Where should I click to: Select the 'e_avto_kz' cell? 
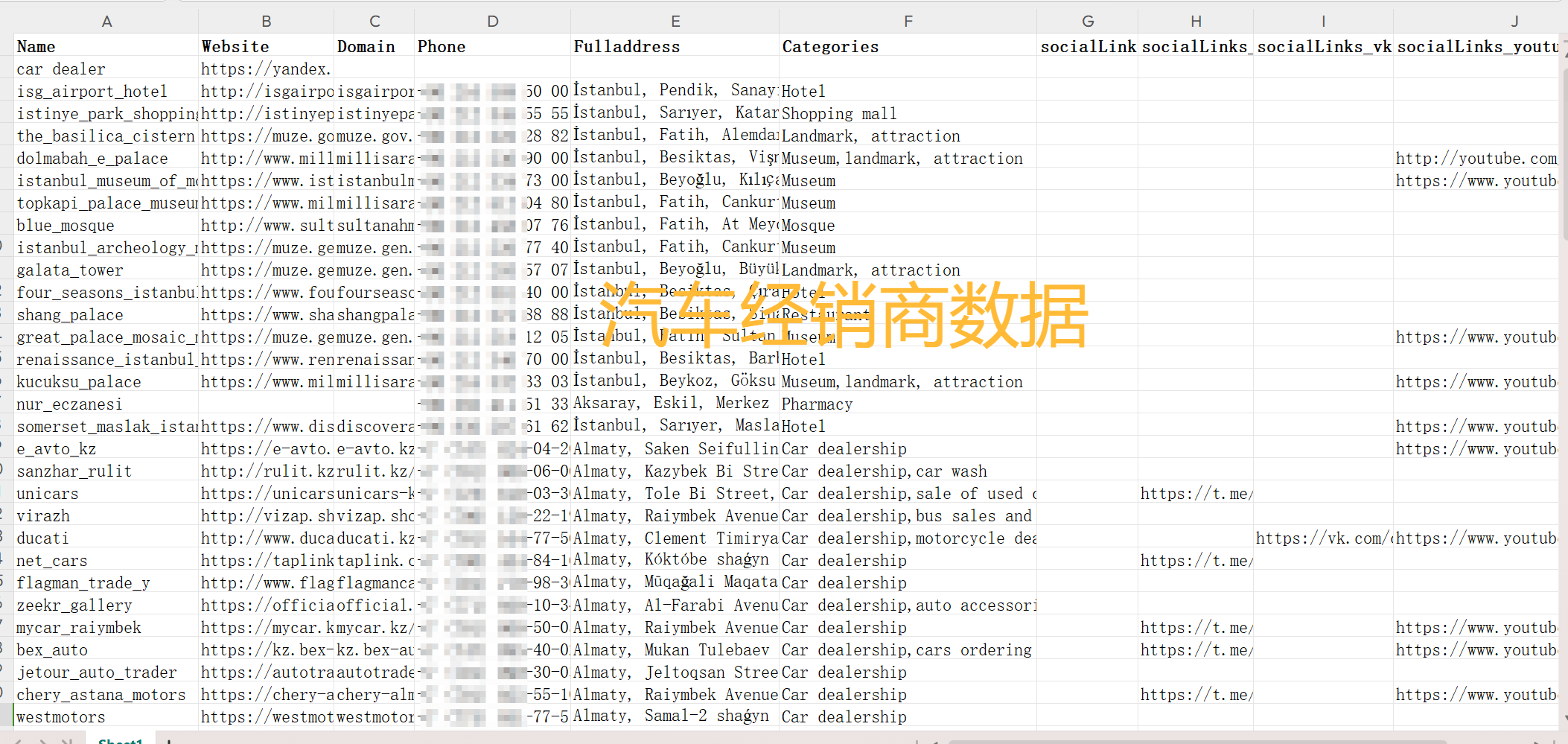pyautogui.click(x=106, y=448)
